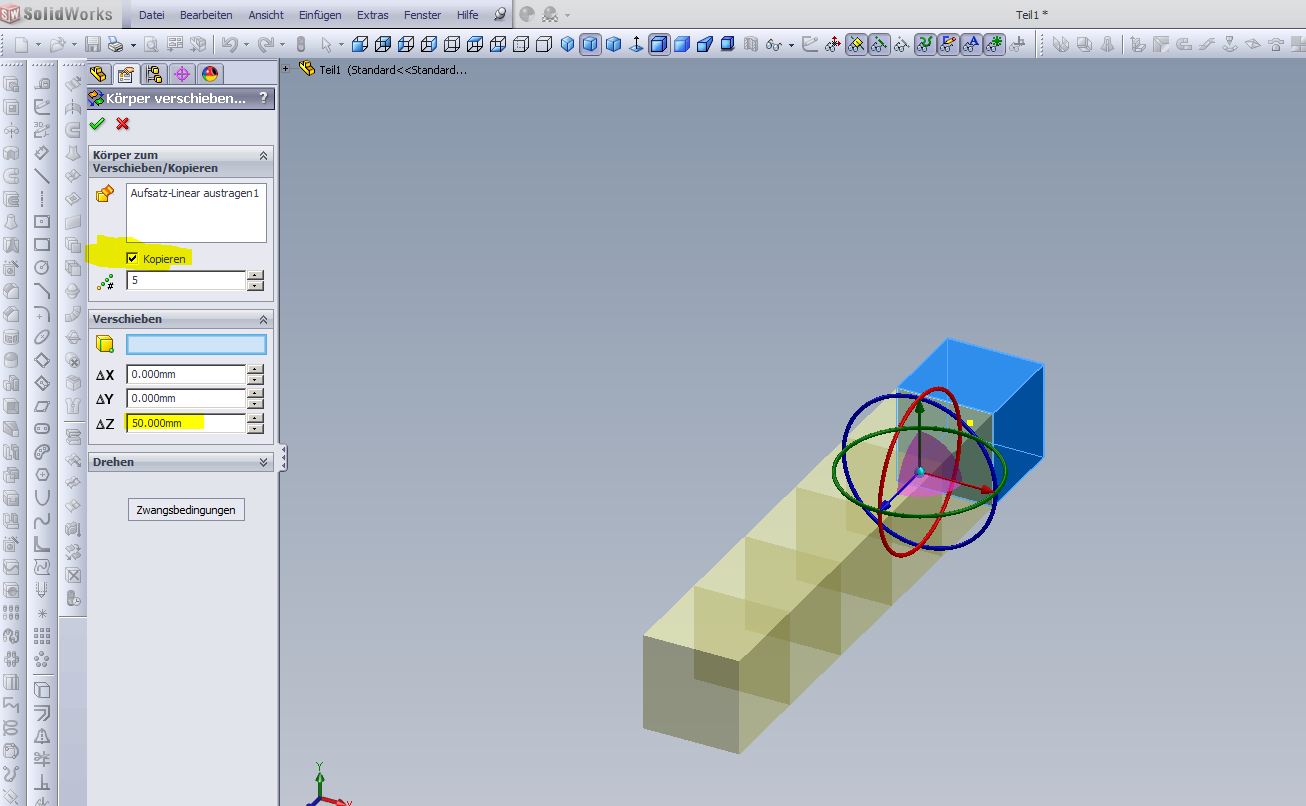The image size is (1306, 806).
Task: Select the Rectangle sketch tool
Action: click(x=42, y=245)
